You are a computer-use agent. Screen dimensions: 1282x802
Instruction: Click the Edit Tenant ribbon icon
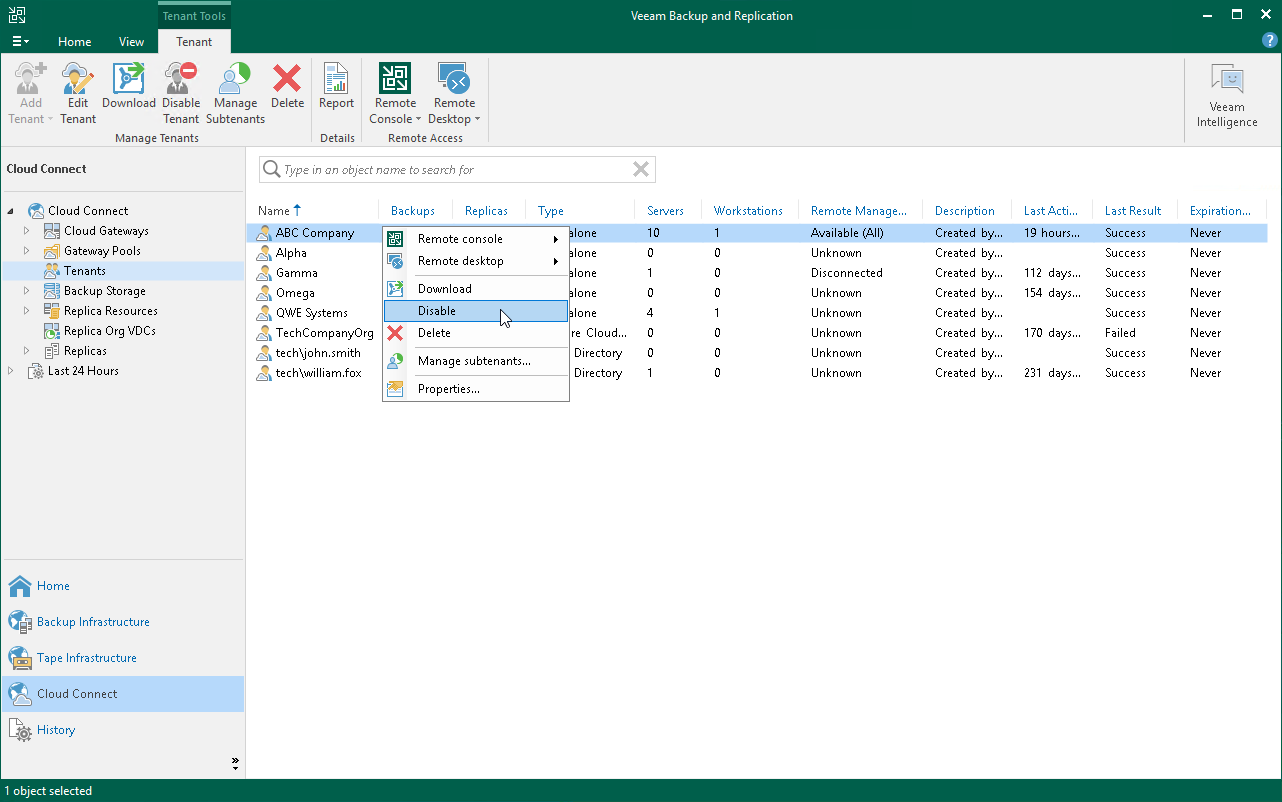(78, 78)
